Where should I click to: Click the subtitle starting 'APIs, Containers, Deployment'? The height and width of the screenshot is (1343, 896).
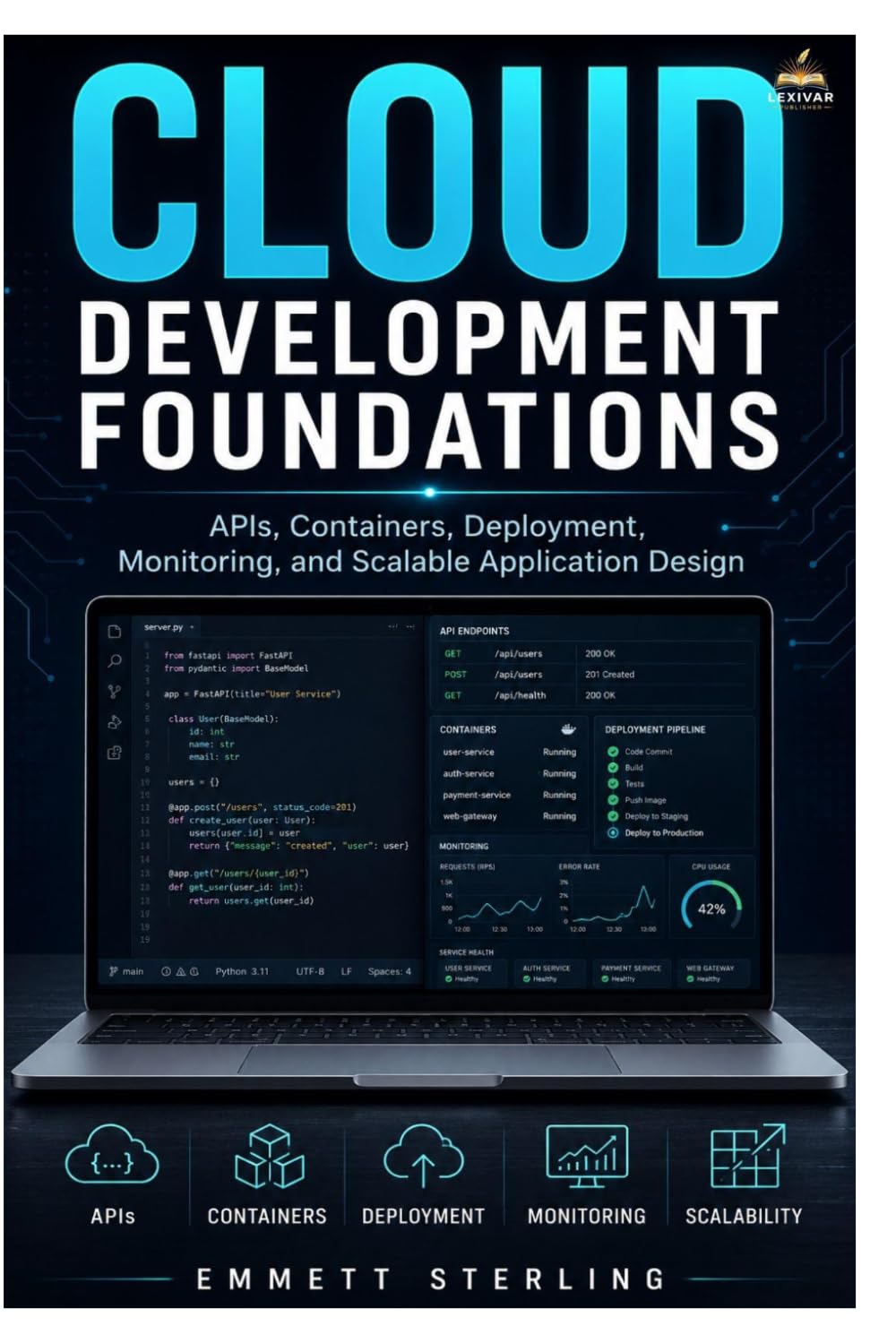tap(431, 543)
